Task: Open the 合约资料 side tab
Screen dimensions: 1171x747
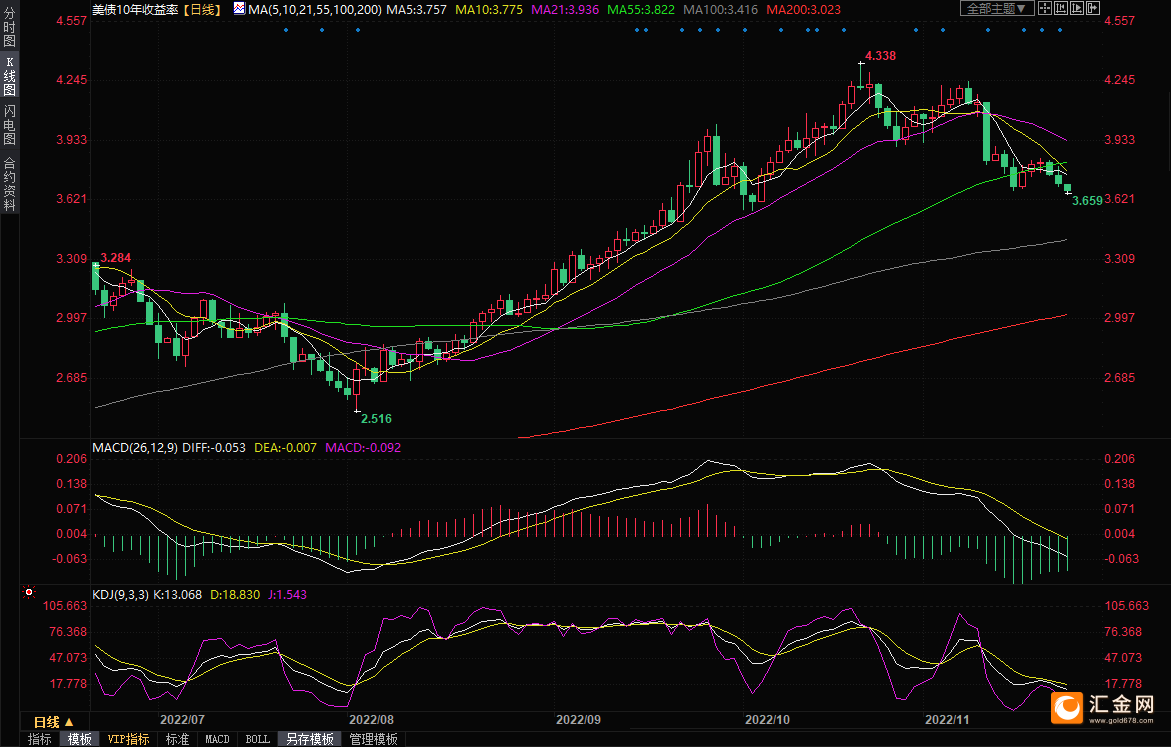Action: coord(10,184)
